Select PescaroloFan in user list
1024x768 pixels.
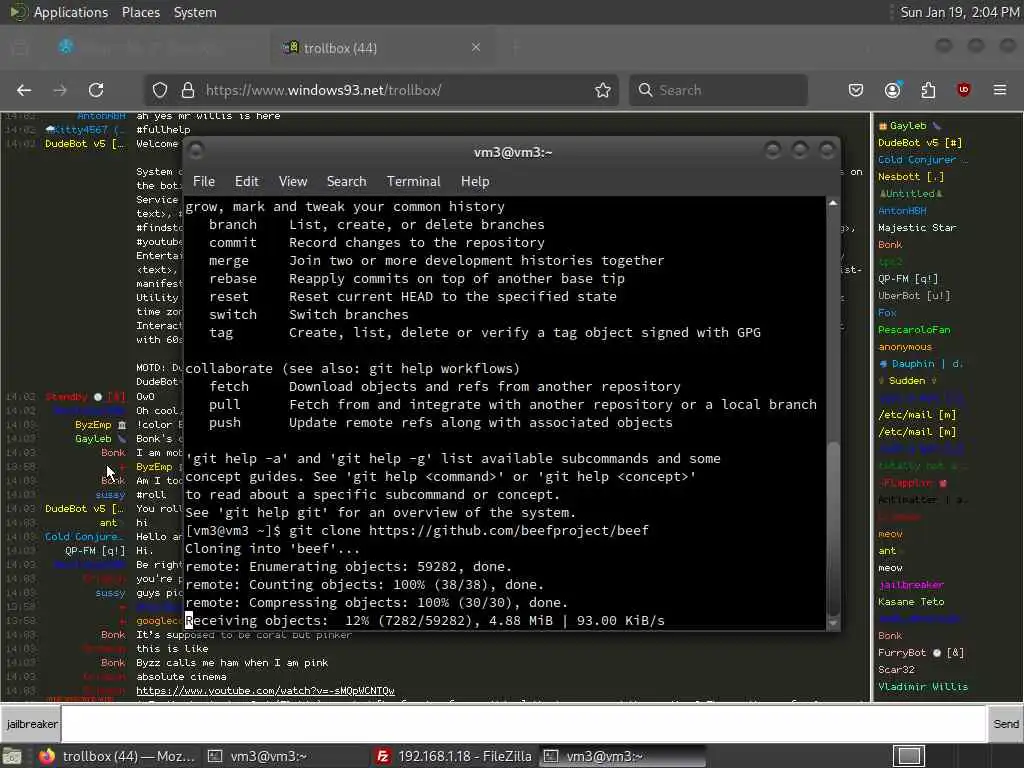coord(914,329)
